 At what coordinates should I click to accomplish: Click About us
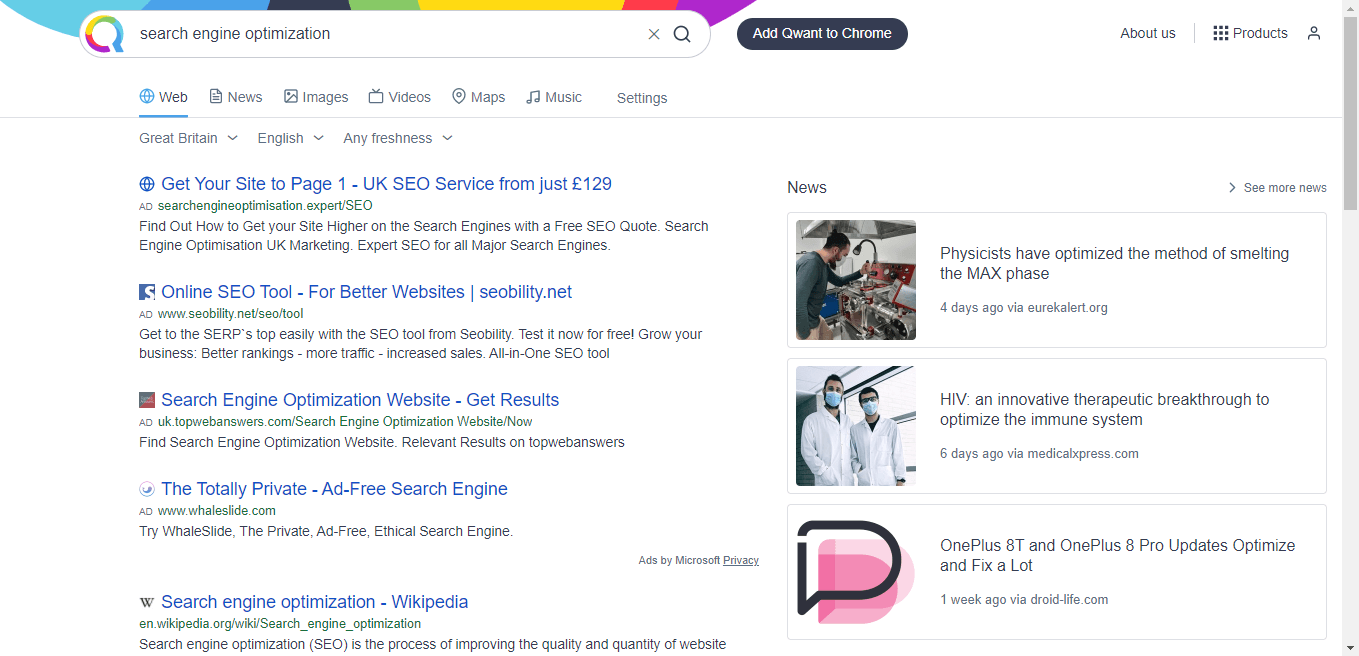[1147, 33]
